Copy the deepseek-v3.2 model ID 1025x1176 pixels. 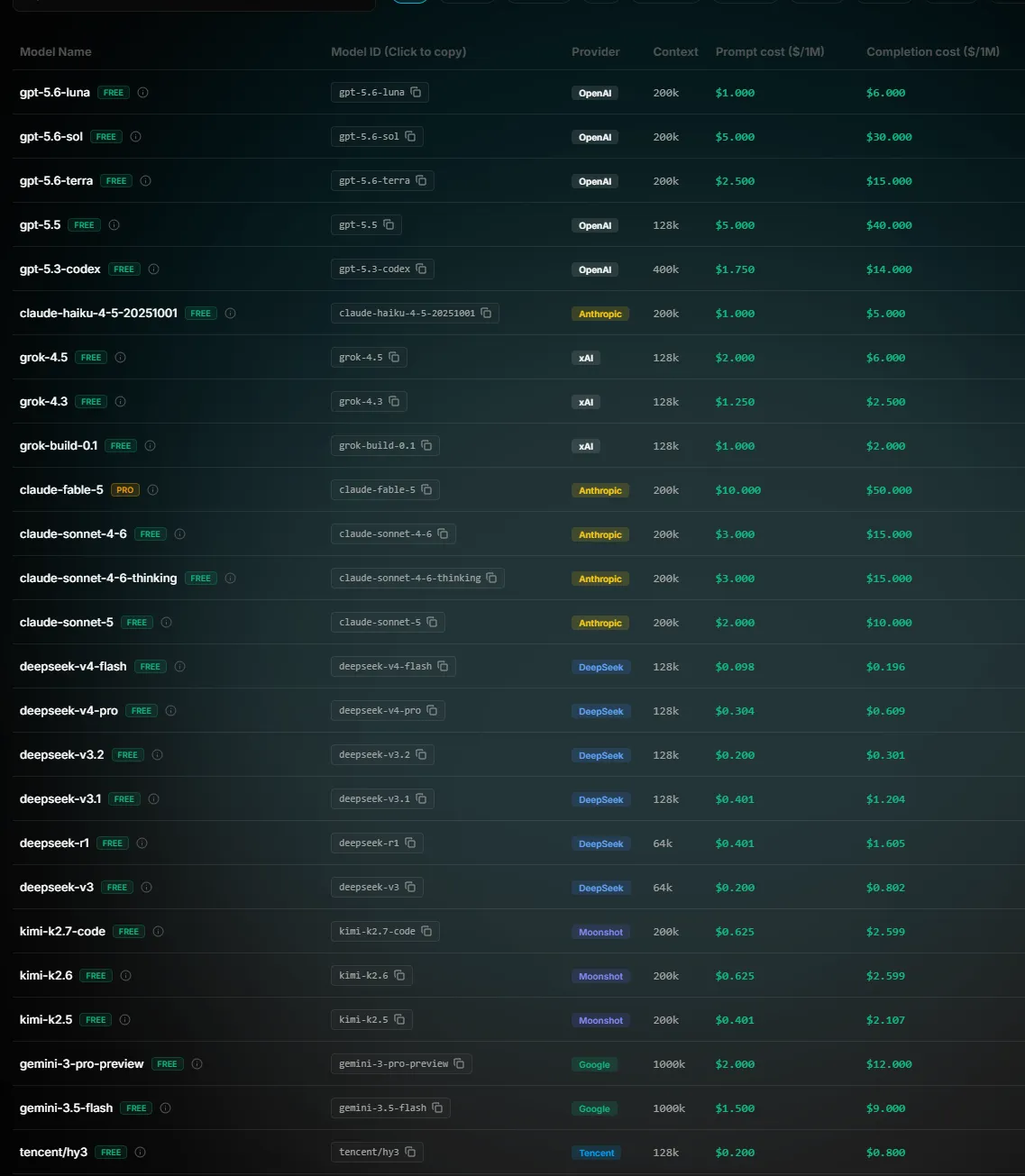tap(382, 755)
